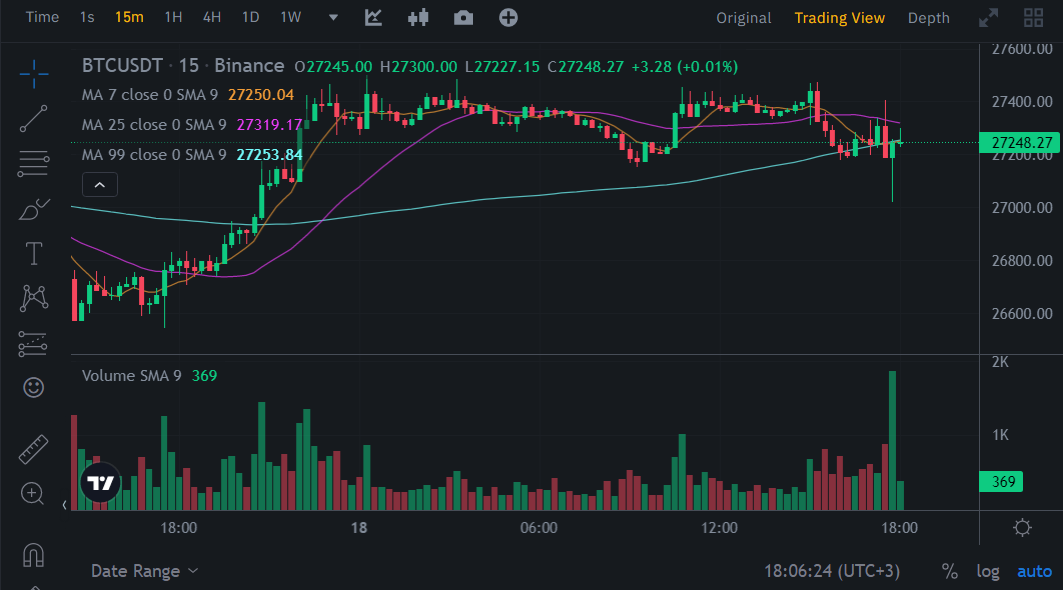Click the volume value label 369
Viewport: 1063px width, 590px height.
pyautogui.click(x=1002, y=481)
